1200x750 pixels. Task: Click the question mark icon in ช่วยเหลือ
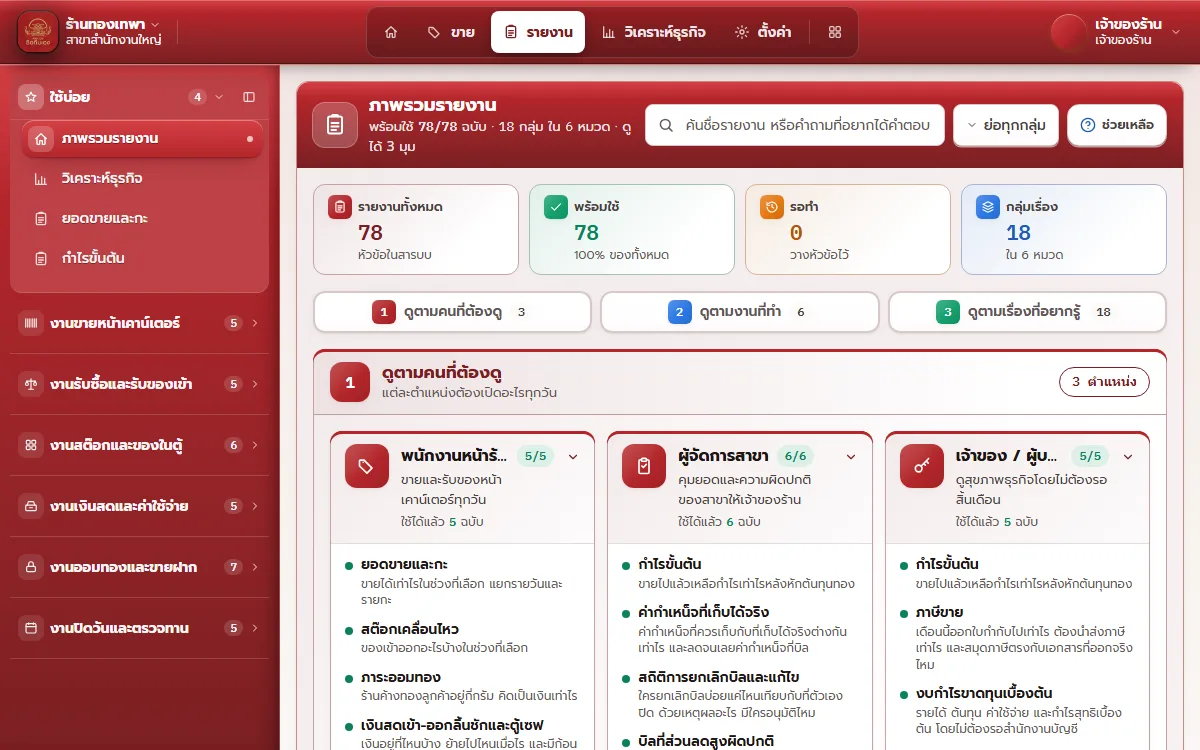point(1087,126)
